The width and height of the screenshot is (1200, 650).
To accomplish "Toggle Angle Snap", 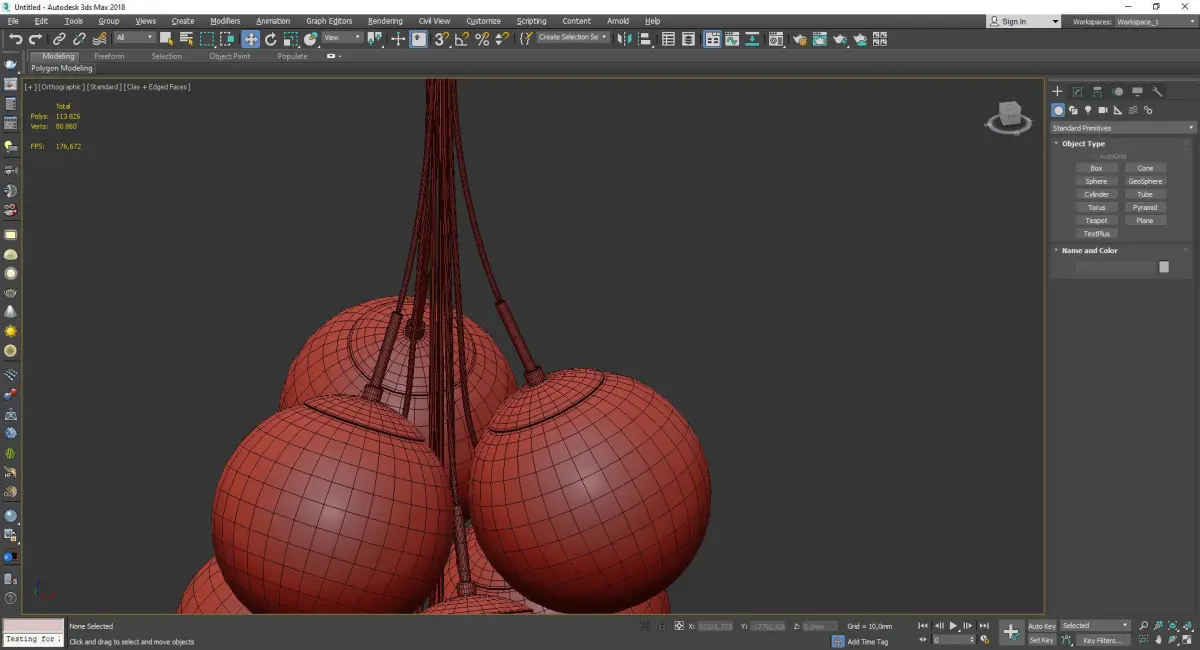I will click(x=462, y=39).
